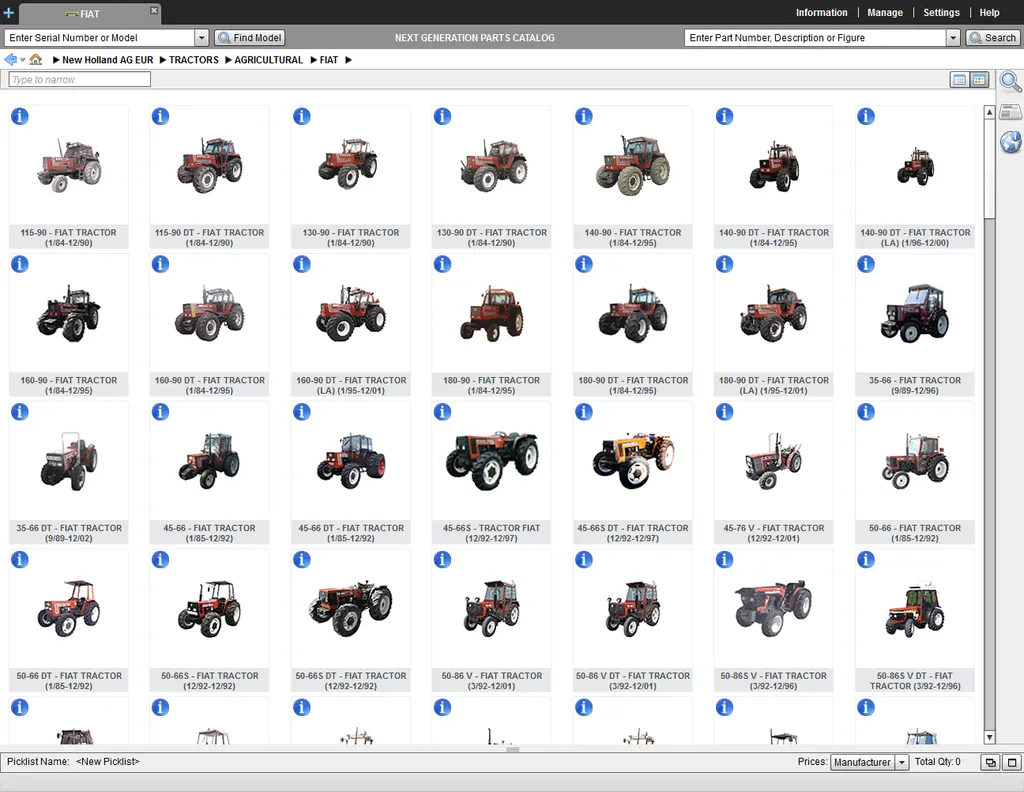Expand the Serial Number or Model dropdown

click(x=202, y=38)
